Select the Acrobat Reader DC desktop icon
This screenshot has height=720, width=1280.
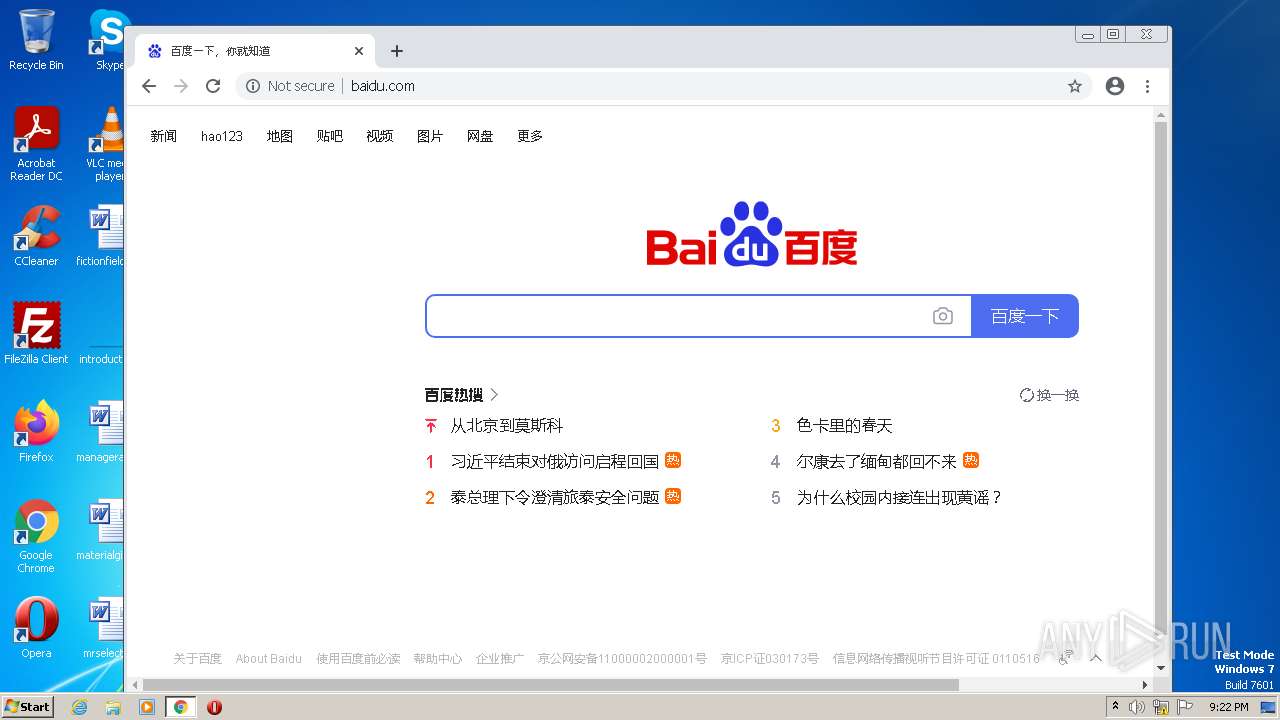(x=36, y=144)
